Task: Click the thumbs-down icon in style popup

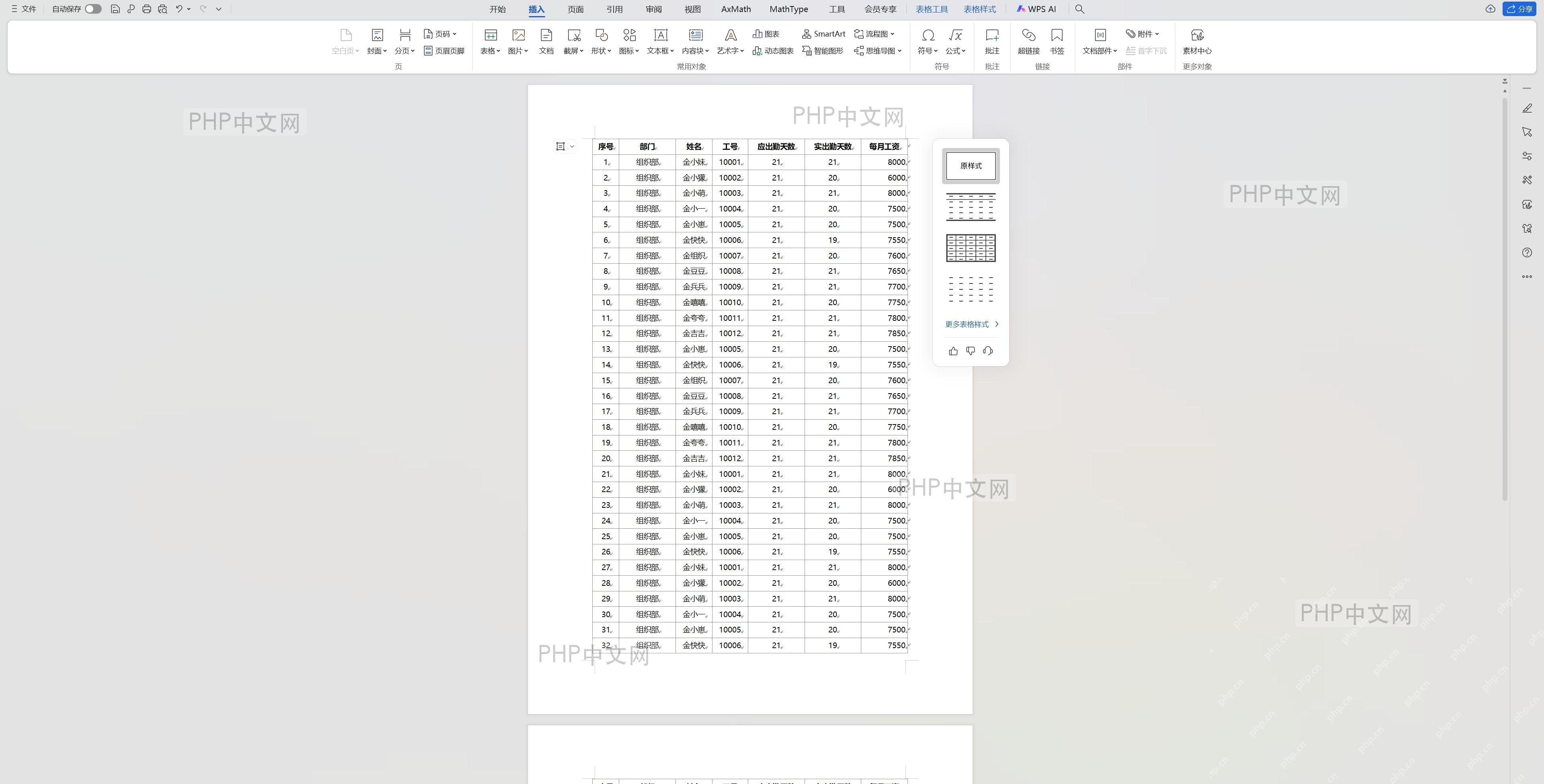Action: [970, 351]
